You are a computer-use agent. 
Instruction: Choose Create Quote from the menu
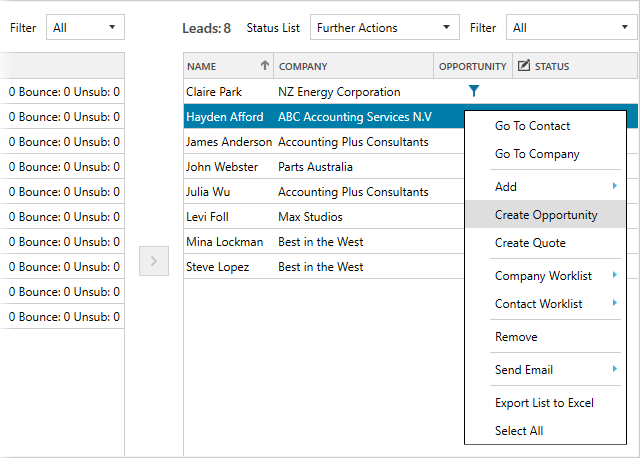coord(530,243)
